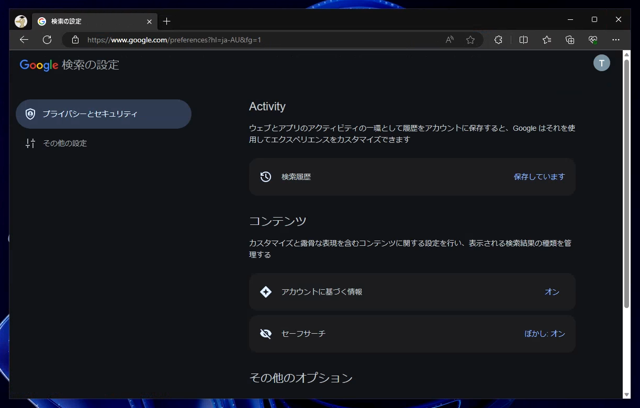Open the Settings and more ellipsis menu

pos(616,40)
